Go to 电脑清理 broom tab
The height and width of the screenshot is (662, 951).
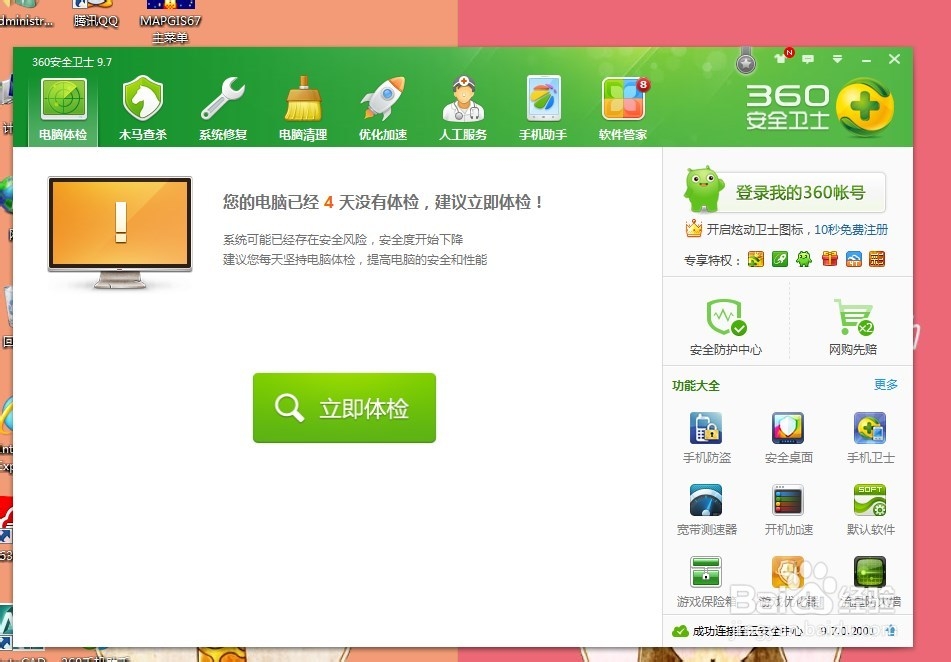tap(303, 110)
